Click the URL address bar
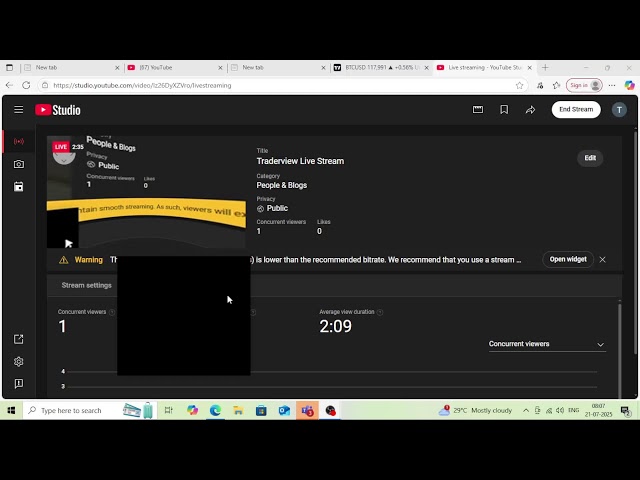640x480 pixels. 282,85
